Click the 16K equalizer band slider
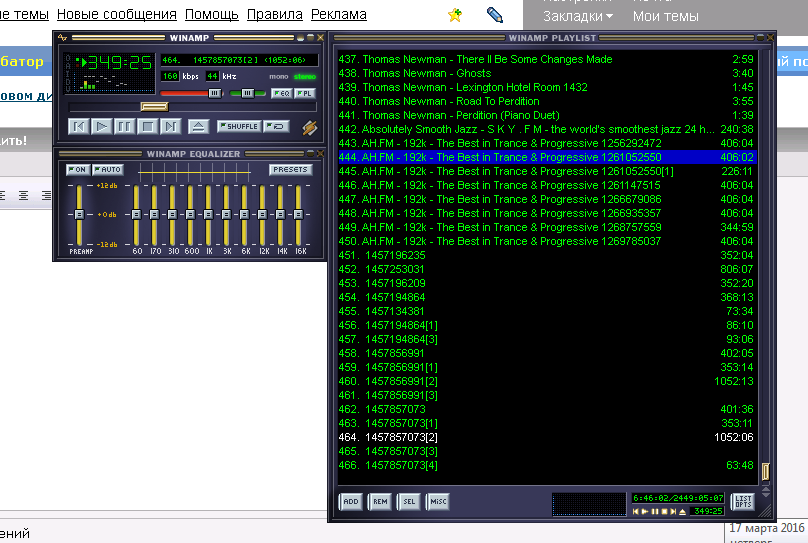808x543 pixels. click(x=298, y=215)
